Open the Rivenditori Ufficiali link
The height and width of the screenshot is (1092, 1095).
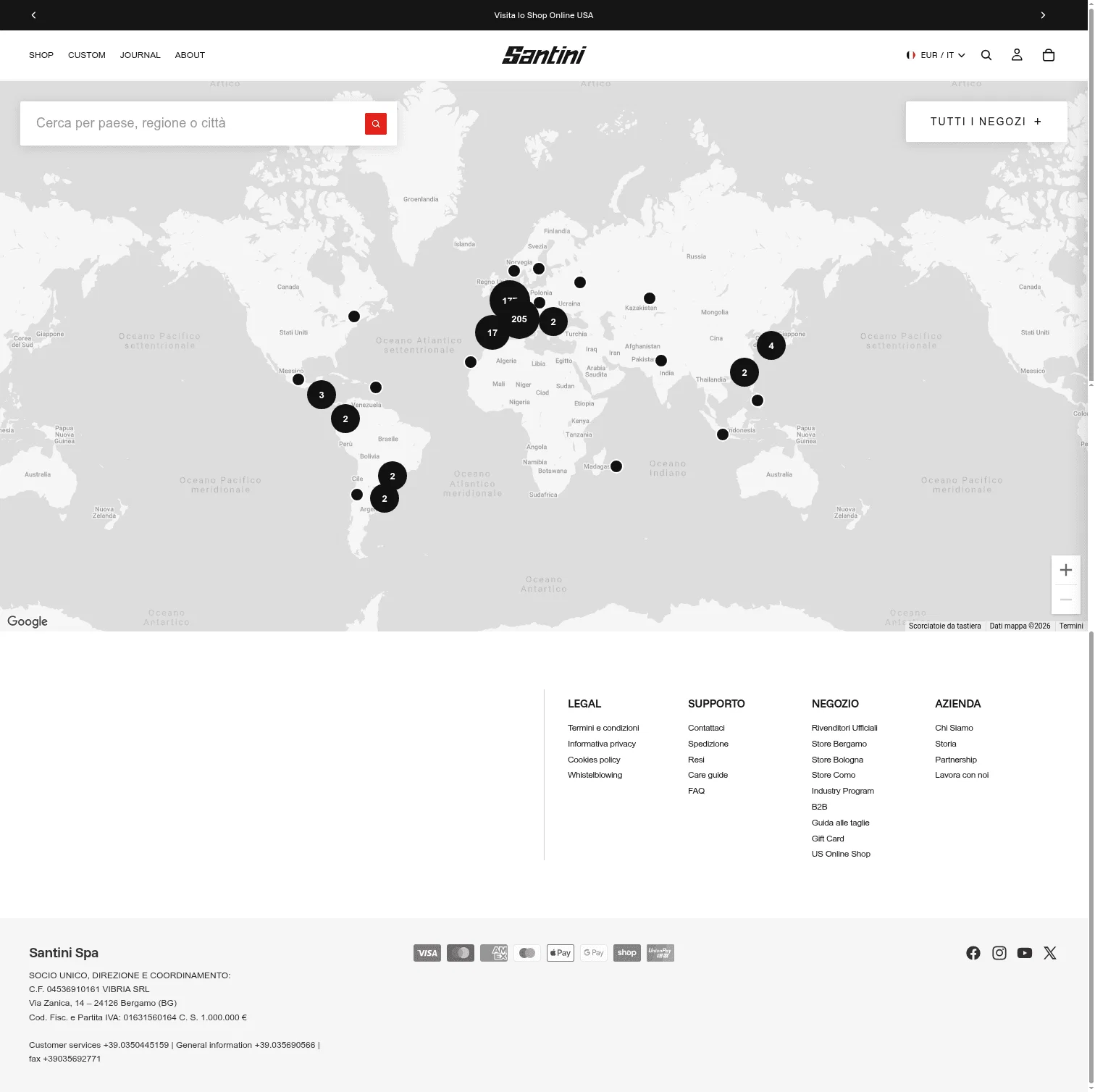[x=844, y=728]
